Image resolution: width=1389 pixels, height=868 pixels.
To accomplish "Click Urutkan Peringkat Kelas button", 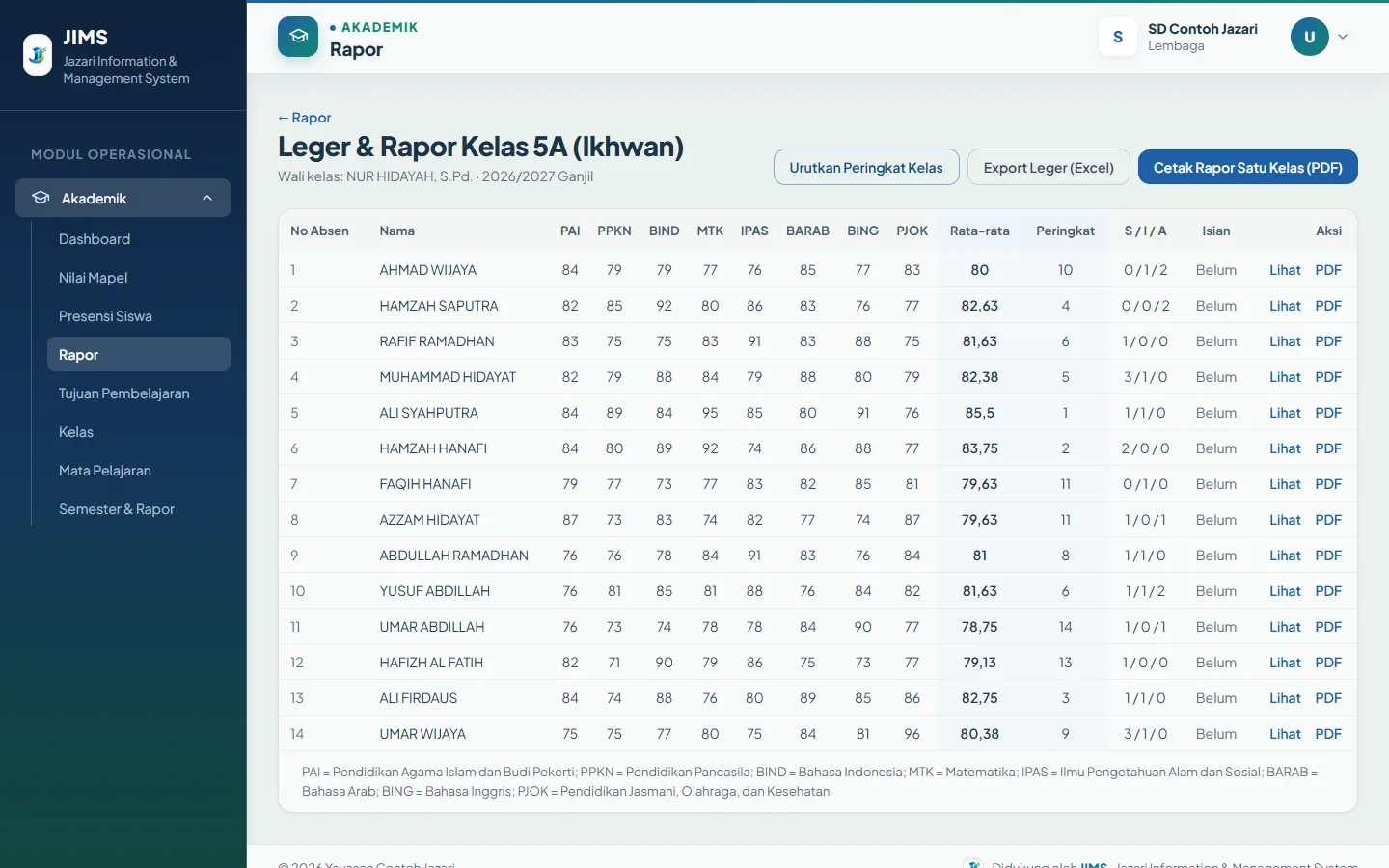I will click(866, 167).
